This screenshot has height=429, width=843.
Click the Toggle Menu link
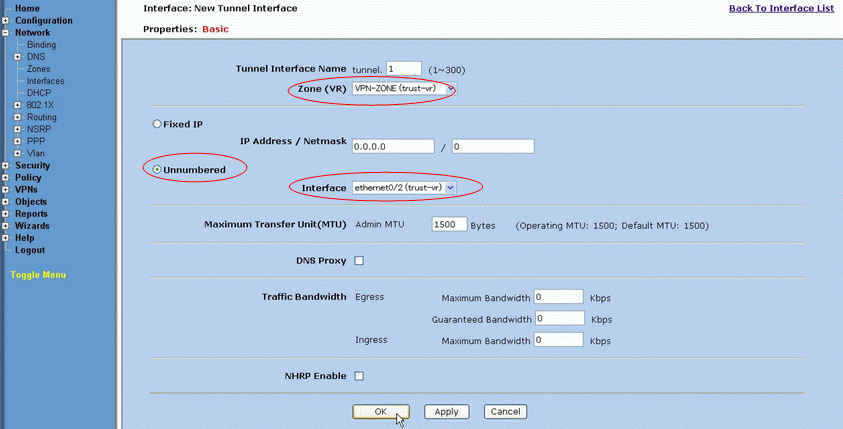[x=38, y=275]
